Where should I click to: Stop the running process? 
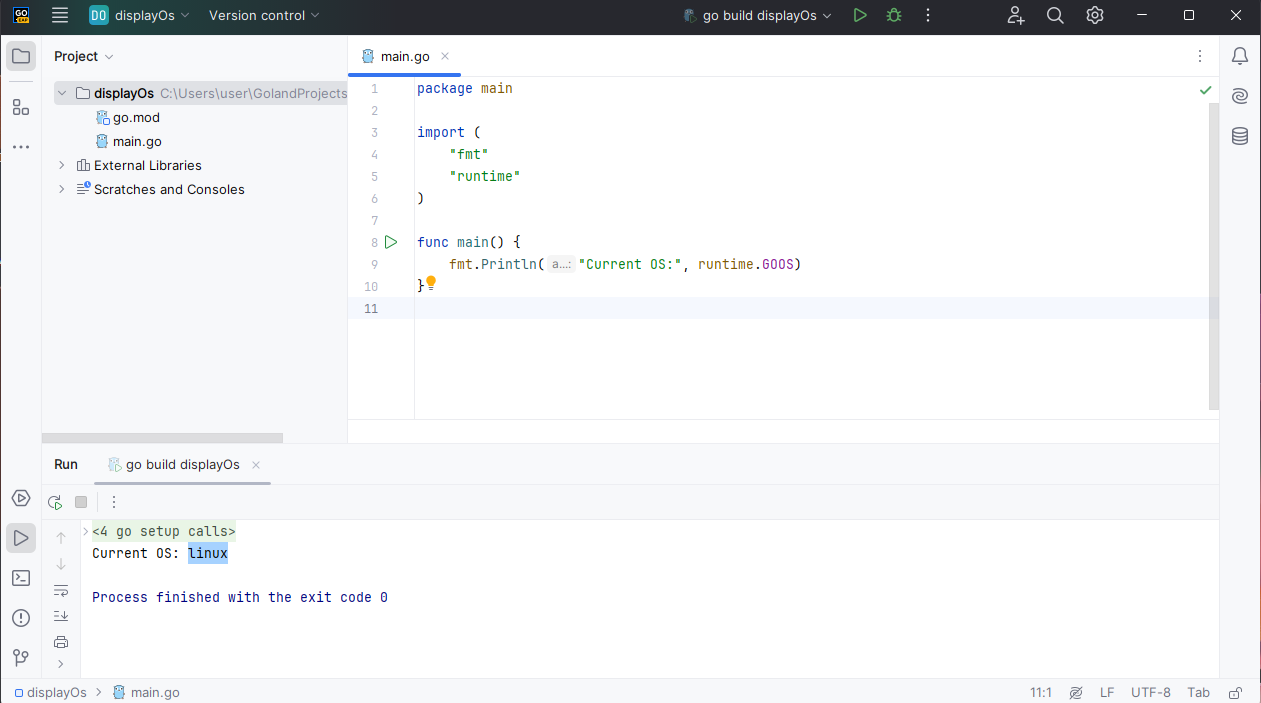point(80,501)
